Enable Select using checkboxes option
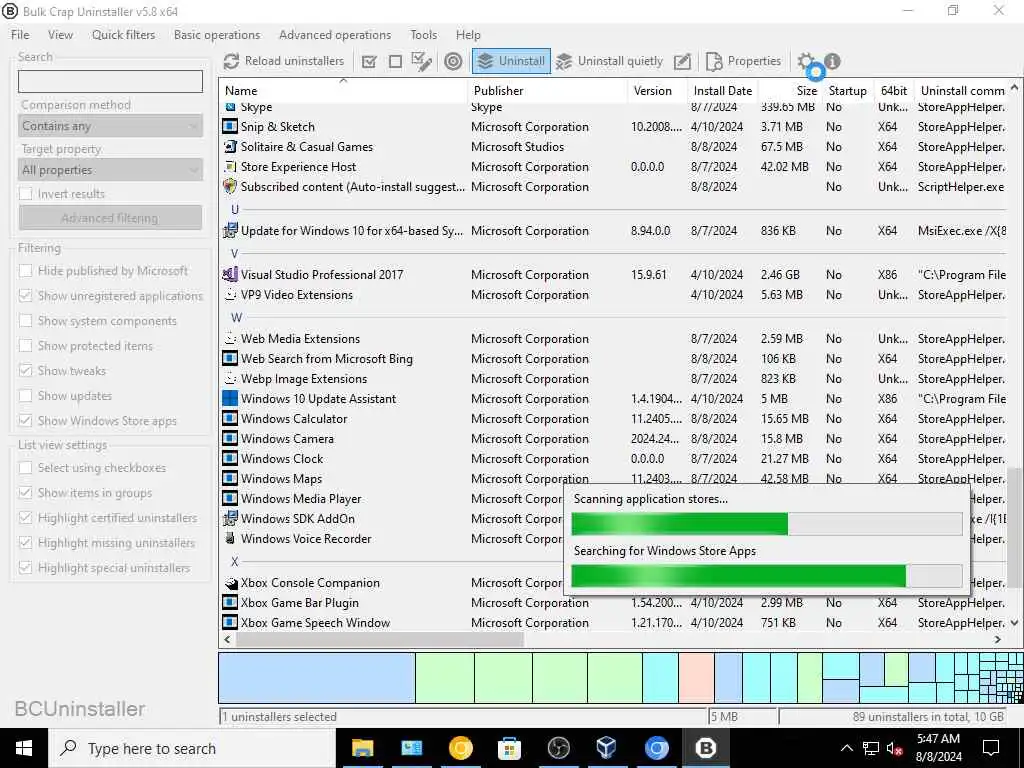Viewport: 1024px width, 768px height. pyautogui.click(x=25, y=468)
